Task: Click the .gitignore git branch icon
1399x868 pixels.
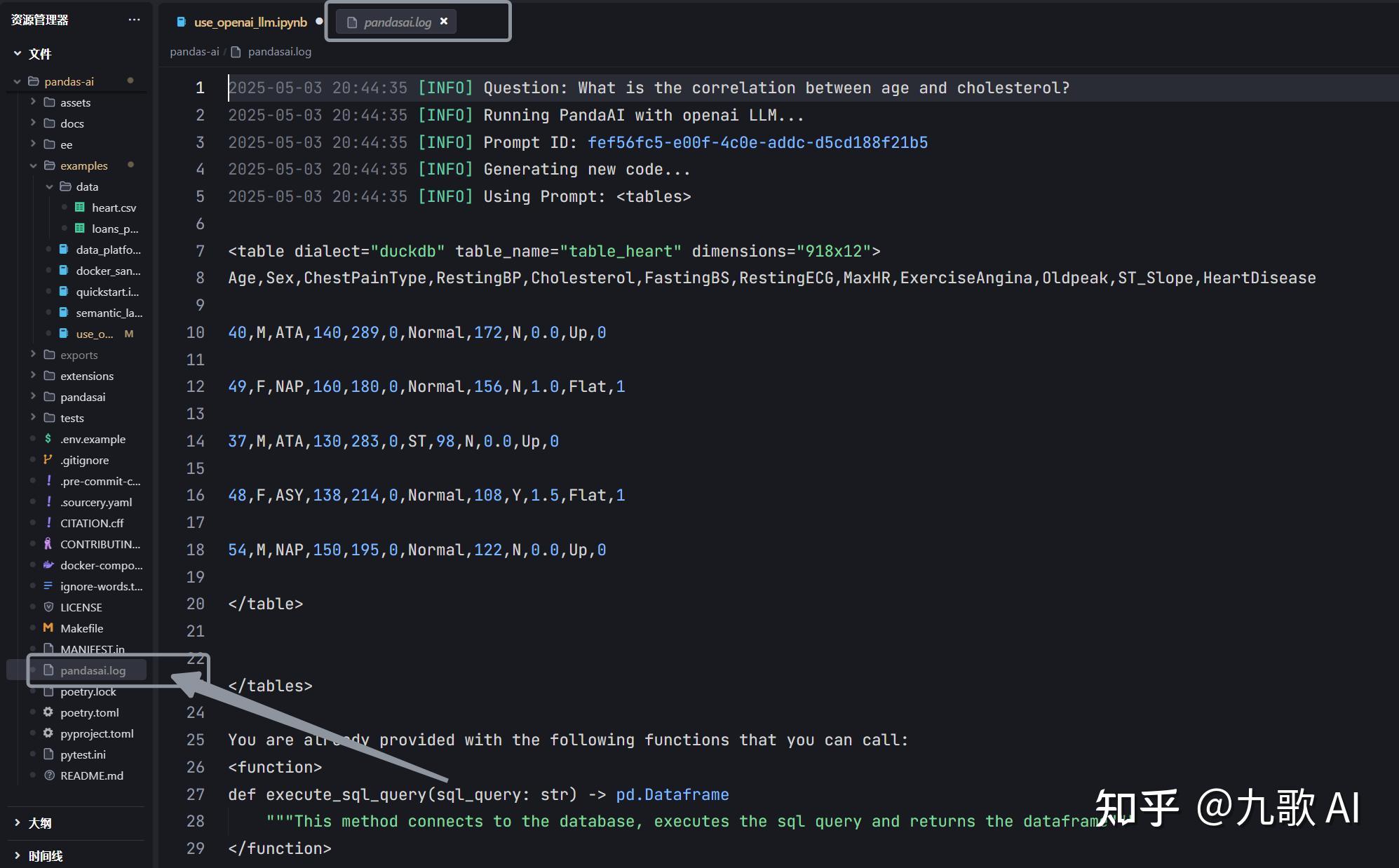Action: [48, 460]
